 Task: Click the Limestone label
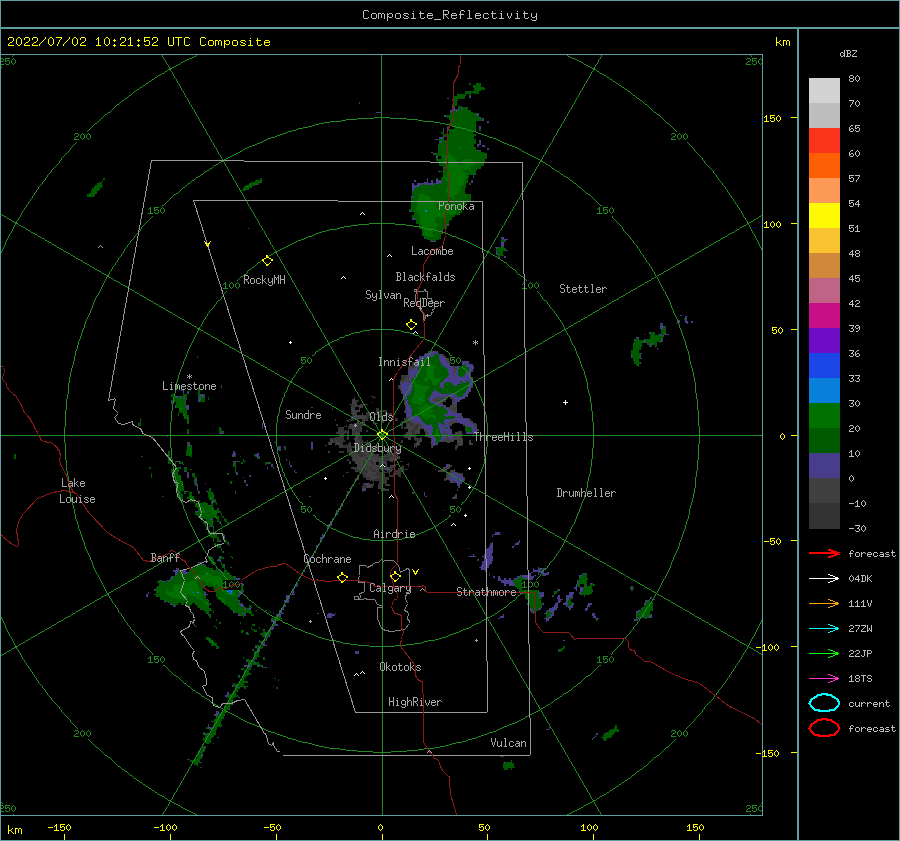tap(189, 386)
